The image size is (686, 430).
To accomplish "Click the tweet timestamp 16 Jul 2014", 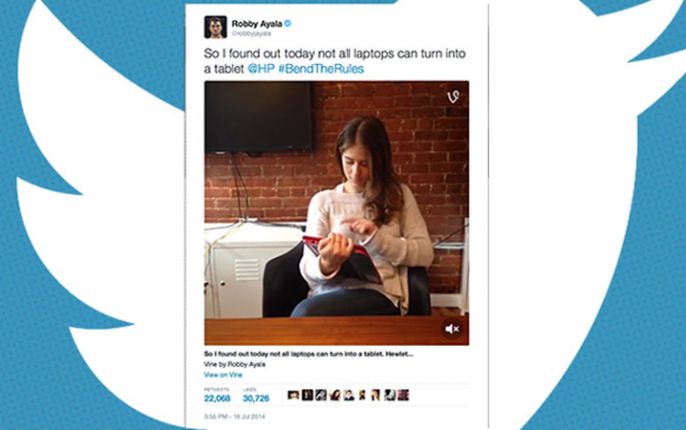I will click(234, 416).
